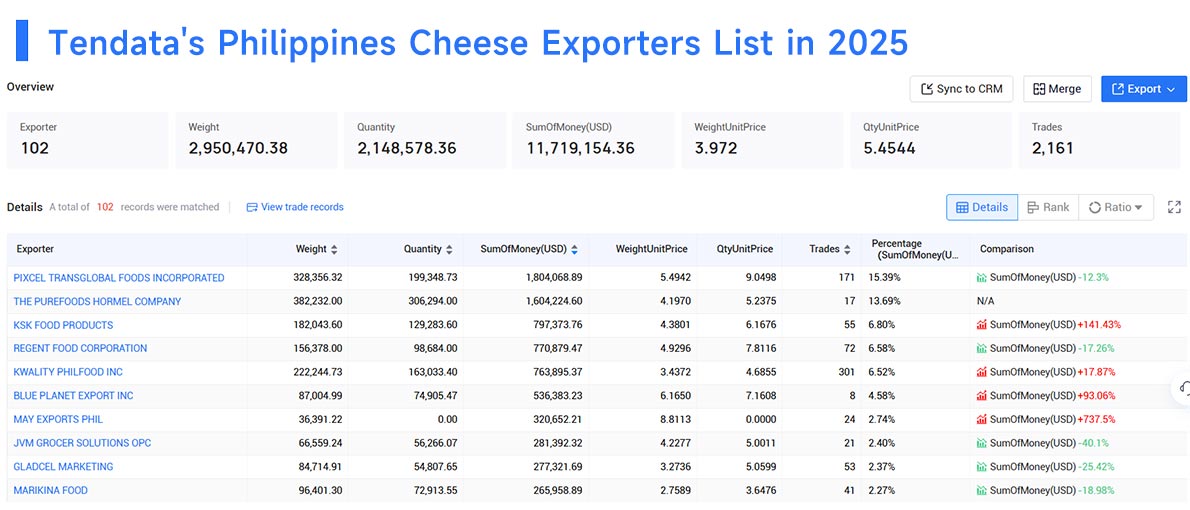The image size is (1190, 510).
Task: Click the +737.5% comparison value
Action: (1097, 419)
